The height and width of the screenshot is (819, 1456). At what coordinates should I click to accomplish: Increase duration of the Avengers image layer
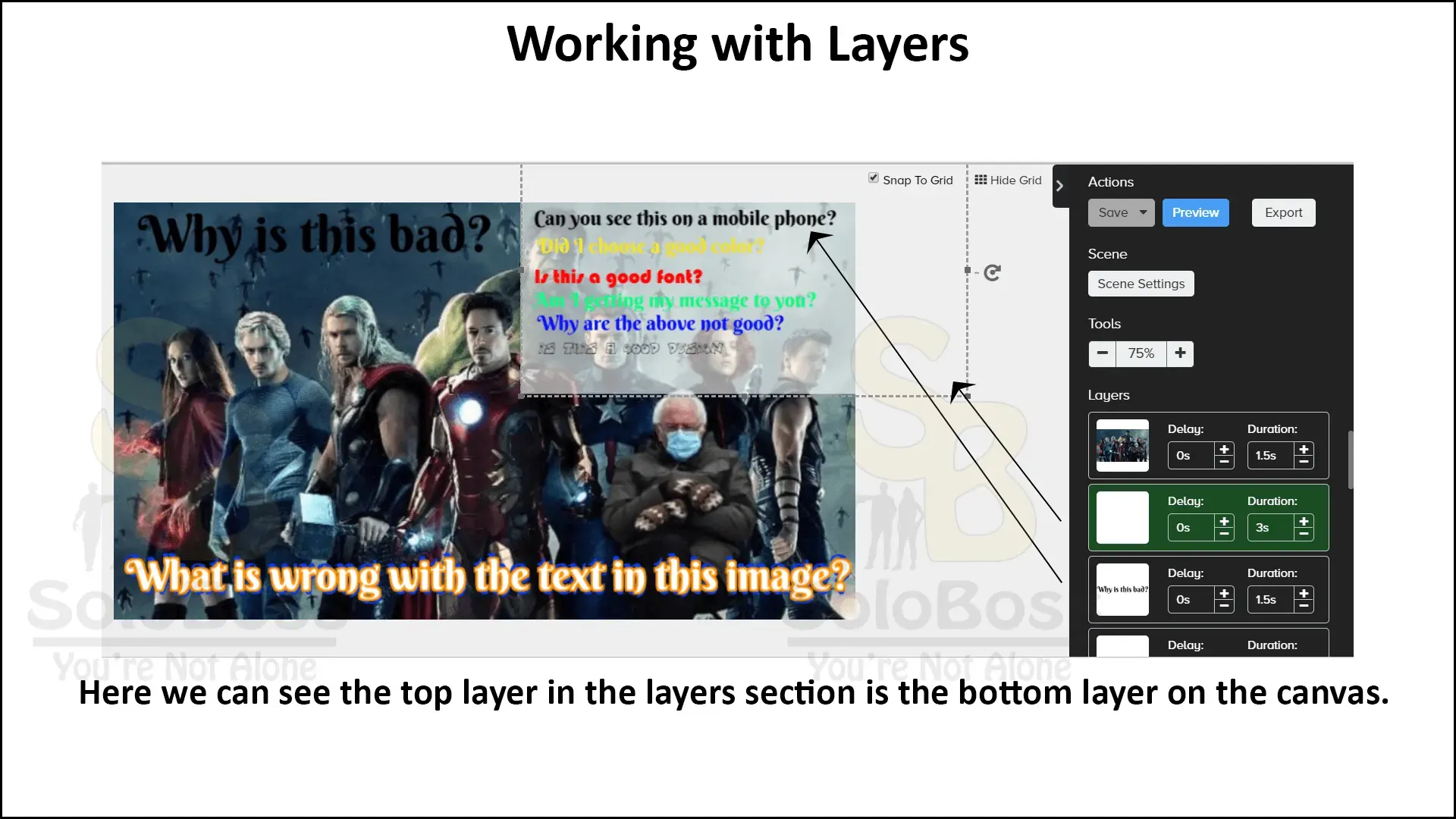point(1304,450)
